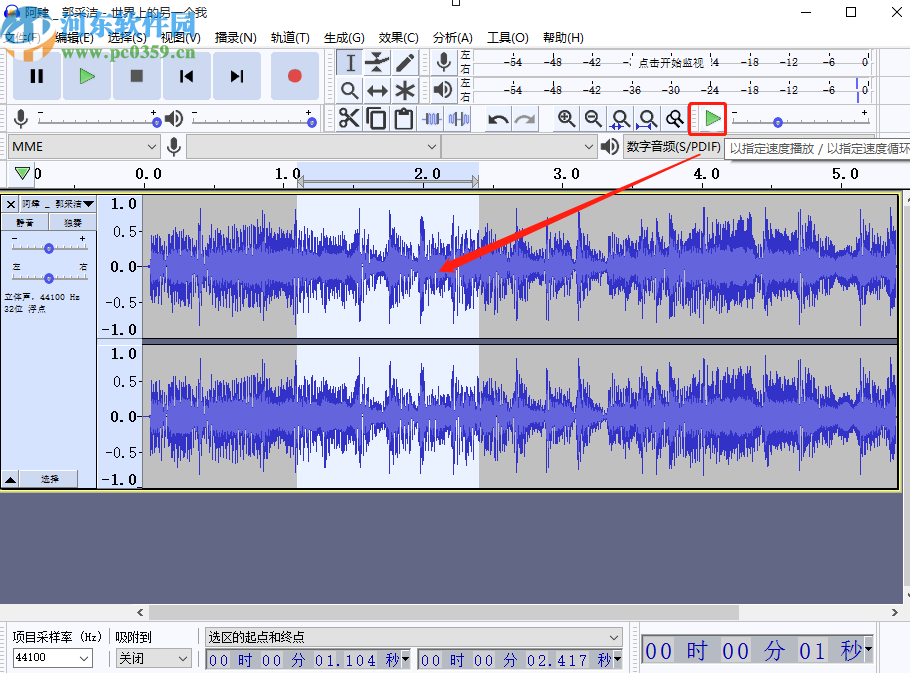Activate the Zoom tool

click(x=350, y=89)
